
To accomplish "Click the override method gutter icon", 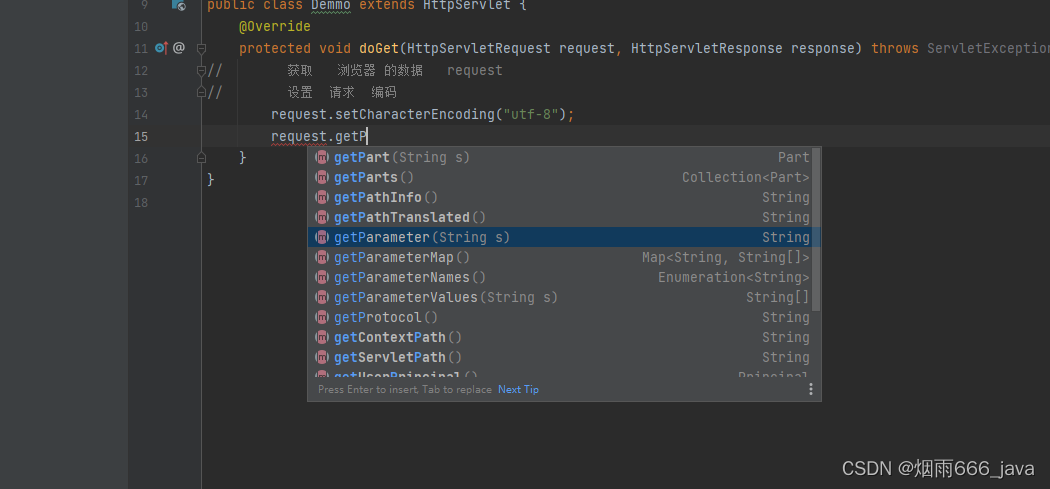I will pos(161,48).
